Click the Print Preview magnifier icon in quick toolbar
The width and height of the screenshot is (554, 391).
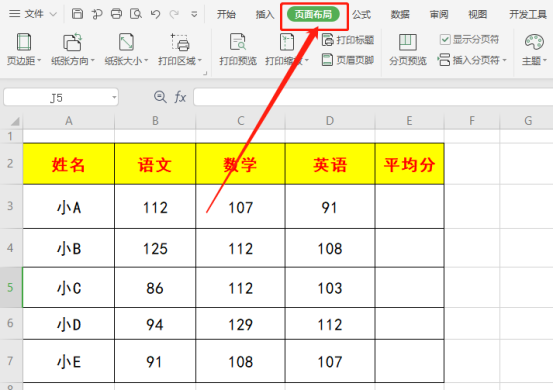click(x=136, y=14)
